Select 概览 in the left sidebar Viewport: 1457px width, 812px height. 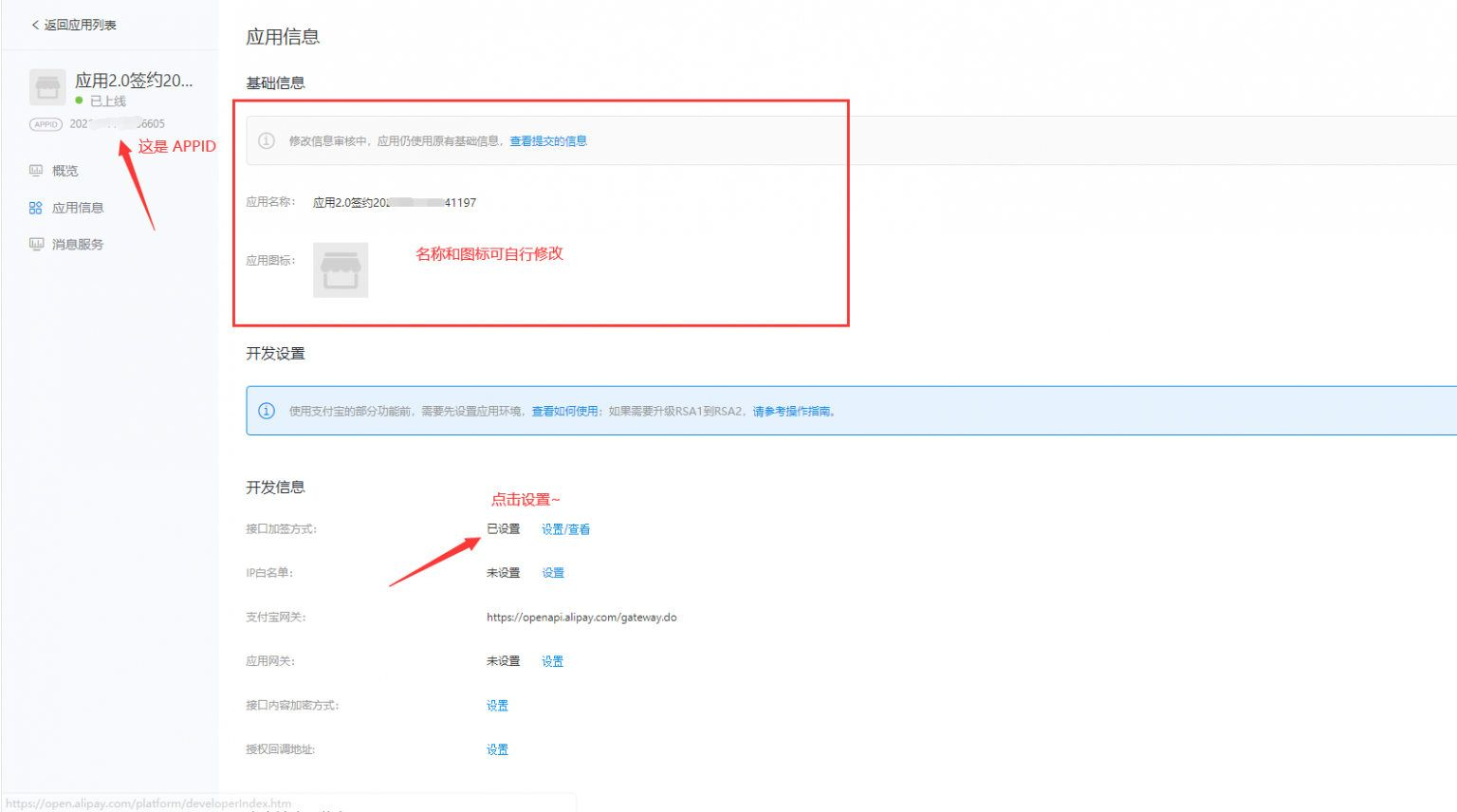point(65,170)
